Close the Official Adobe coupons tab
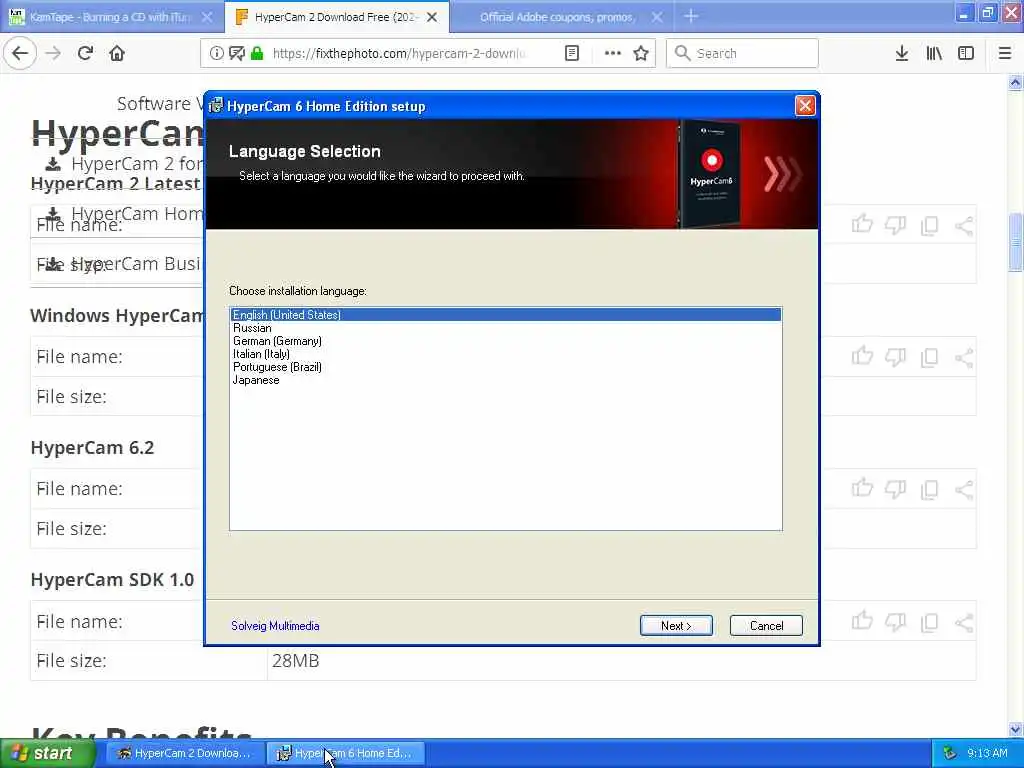Viewport: 1024px width, 768px height. pyautogui.click(x=658, y=18)
